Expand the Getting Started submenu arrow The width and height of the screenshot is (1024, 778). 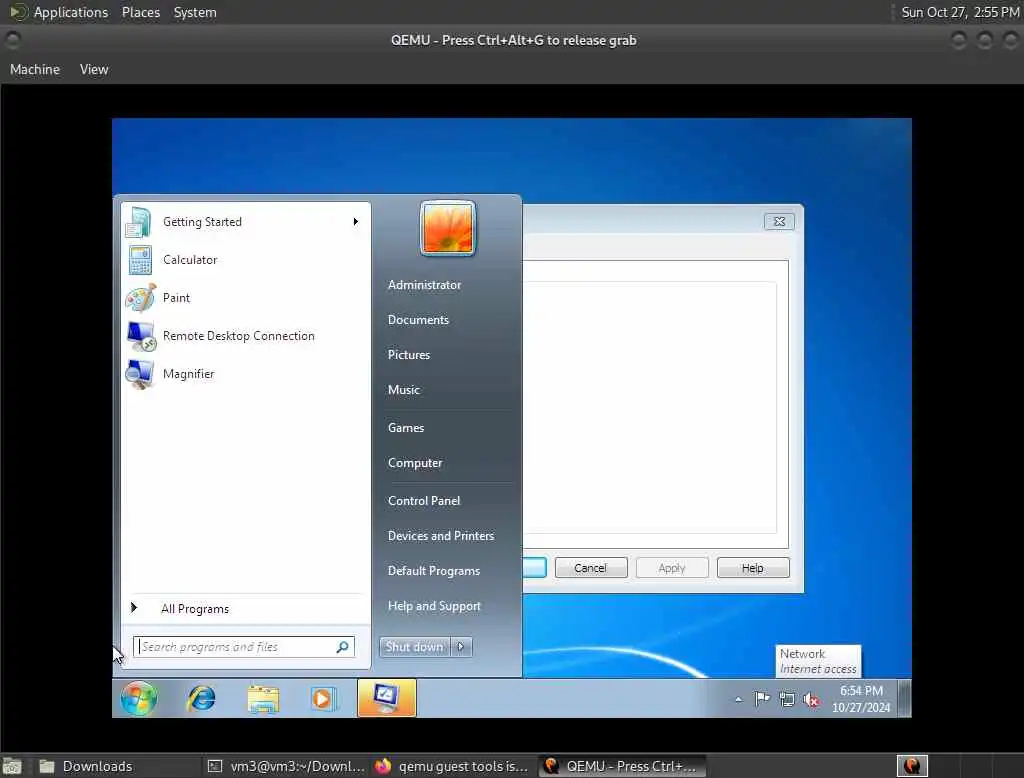point(356,222)
